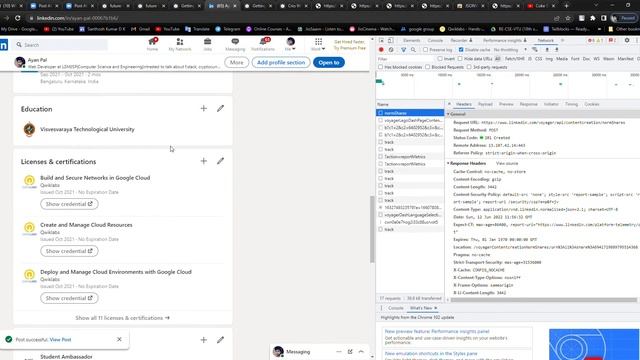Check Has blocked cookies checkbox
Image resolution: width=640 pixels, height=360 pixels.
380,67
